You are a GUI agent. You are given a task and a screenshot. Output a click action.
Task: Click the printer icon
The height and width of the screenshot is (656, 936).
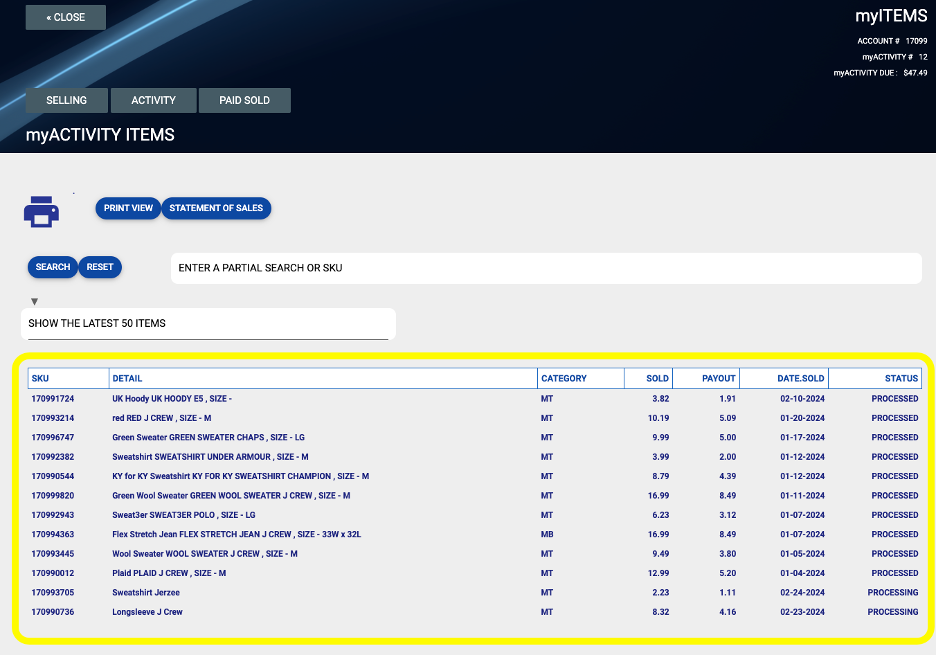pos(41,211)
